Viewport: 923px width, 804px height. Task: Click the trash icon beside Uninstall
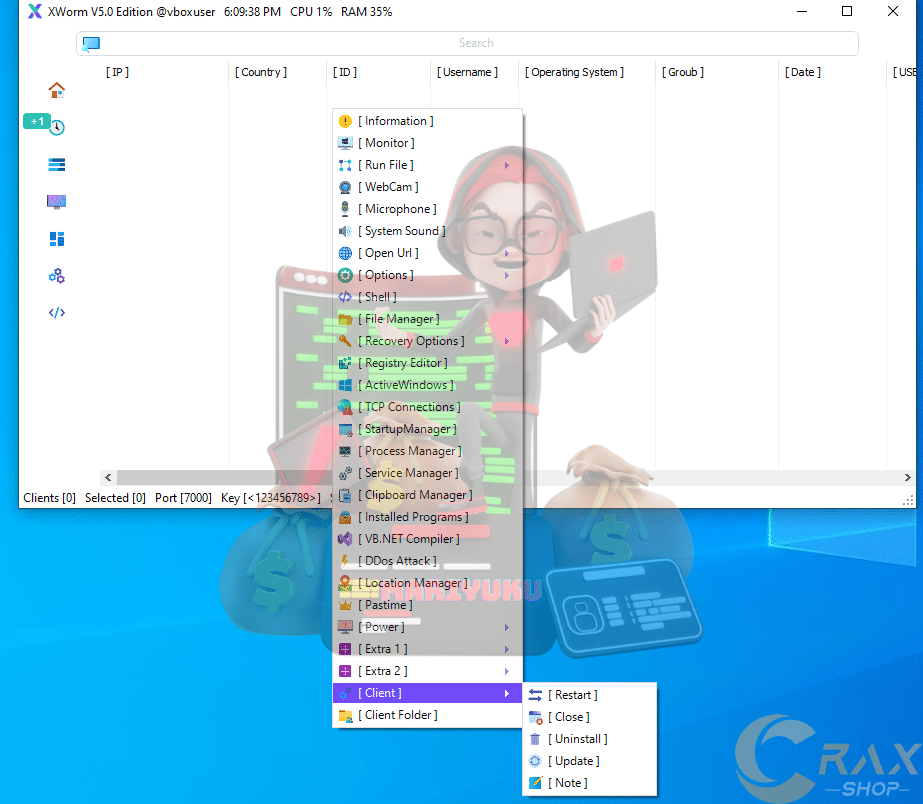(x=536, y=739)
